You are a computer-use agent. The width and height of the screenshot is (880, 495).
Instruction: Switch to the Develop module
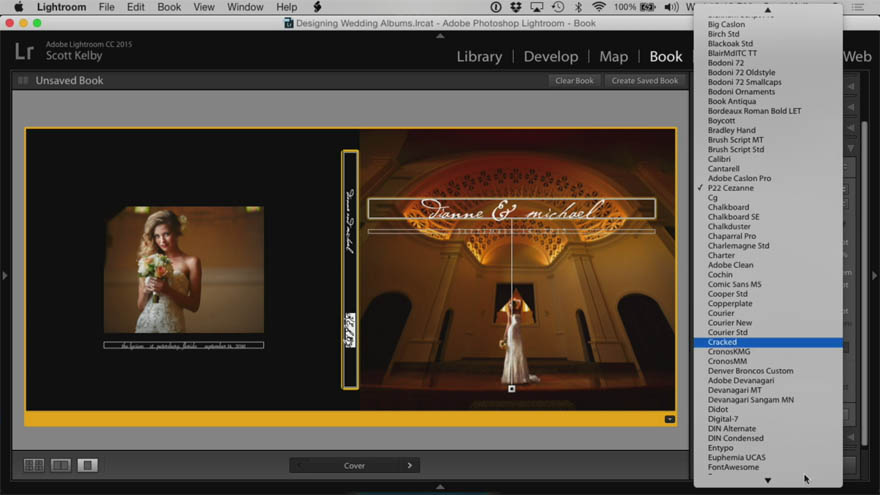pyautogui.click(x=551, y=57)
